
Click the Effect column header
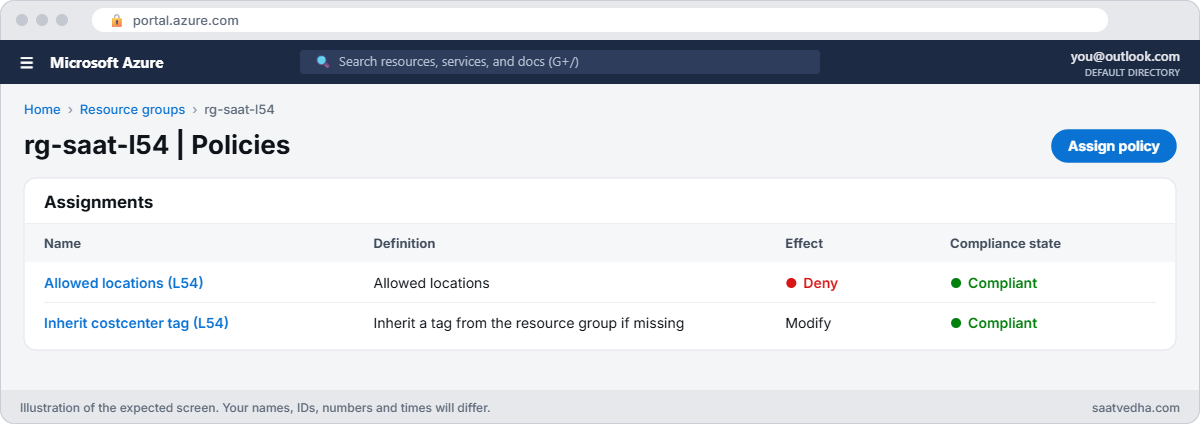pyautogui.click(x=804, y=243)
